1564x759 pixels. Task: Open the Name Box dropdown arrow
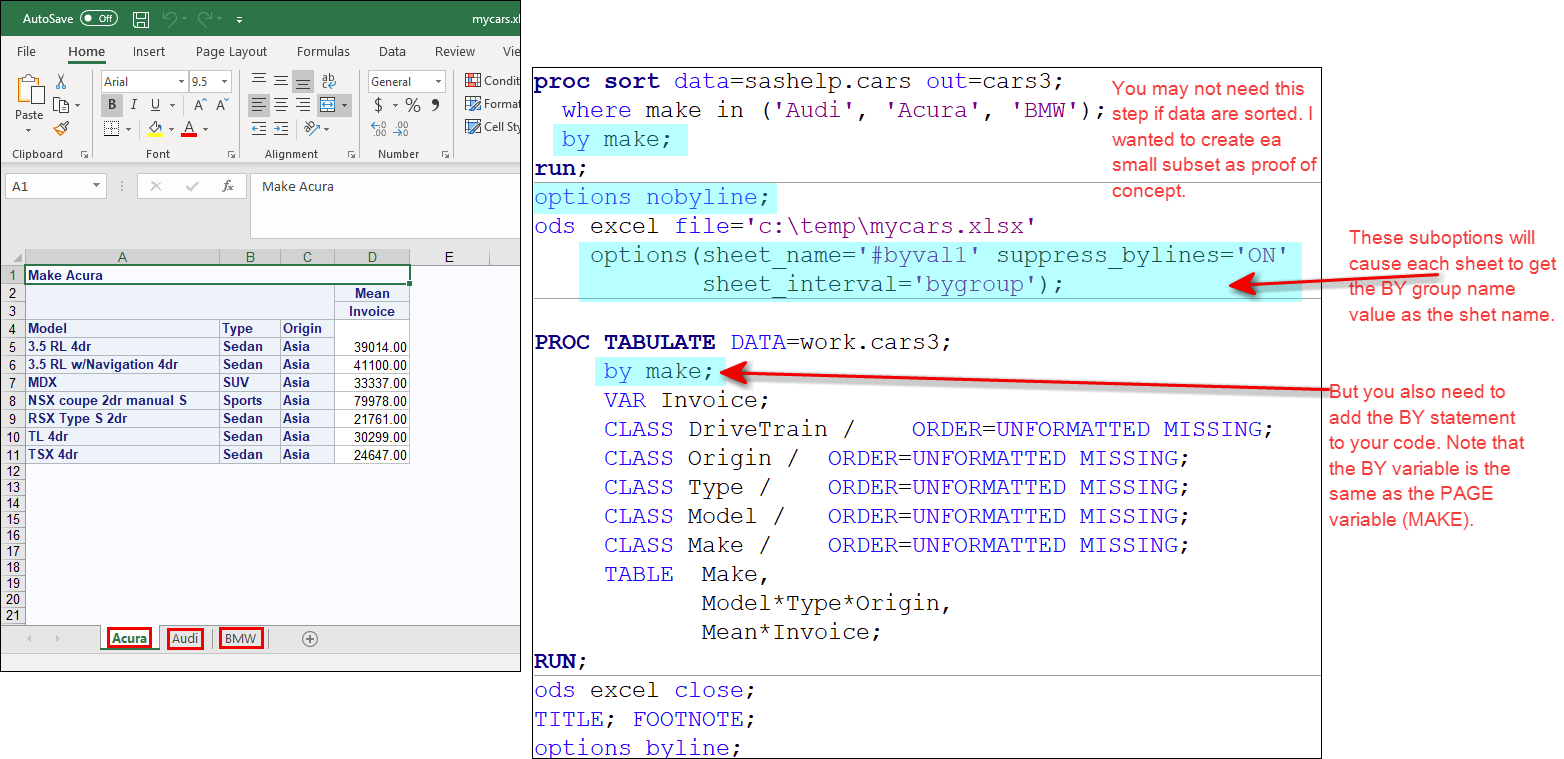tap(97, 186)
